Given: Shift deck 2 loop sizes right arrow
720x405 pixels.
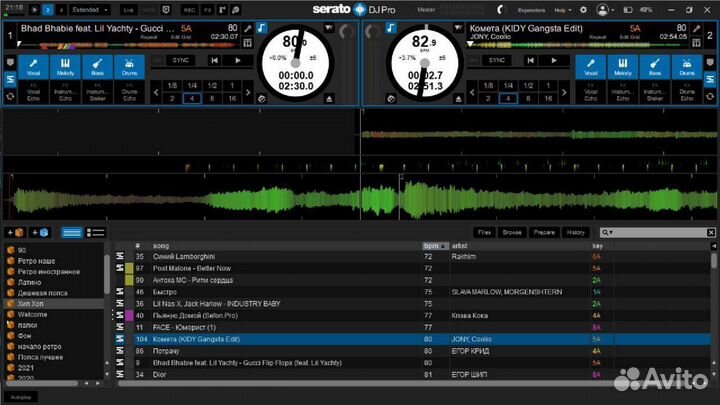Looking at the screenshot, I should [564, 92].
